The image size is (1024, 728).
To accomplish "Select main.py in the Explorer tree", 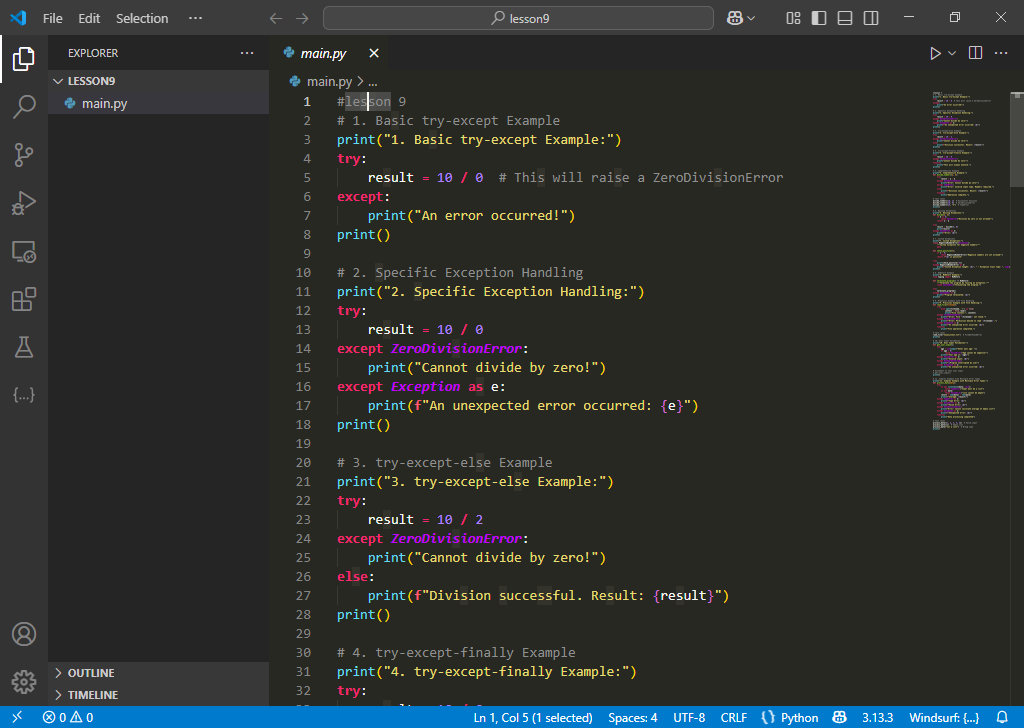I will point(159,103).
